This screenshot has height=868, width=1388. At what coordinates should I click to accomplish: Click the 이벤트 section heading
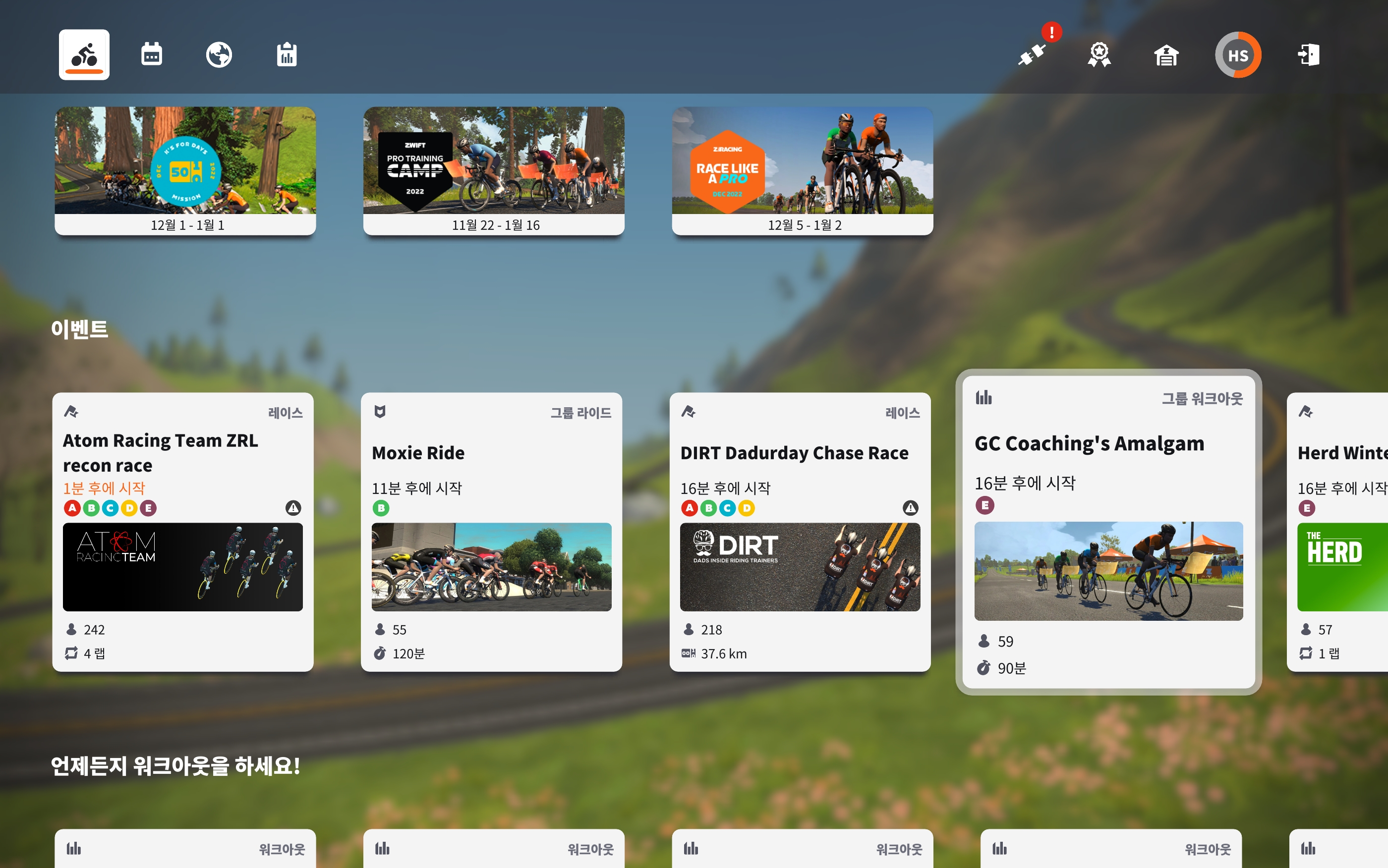[x=79, y=329]
